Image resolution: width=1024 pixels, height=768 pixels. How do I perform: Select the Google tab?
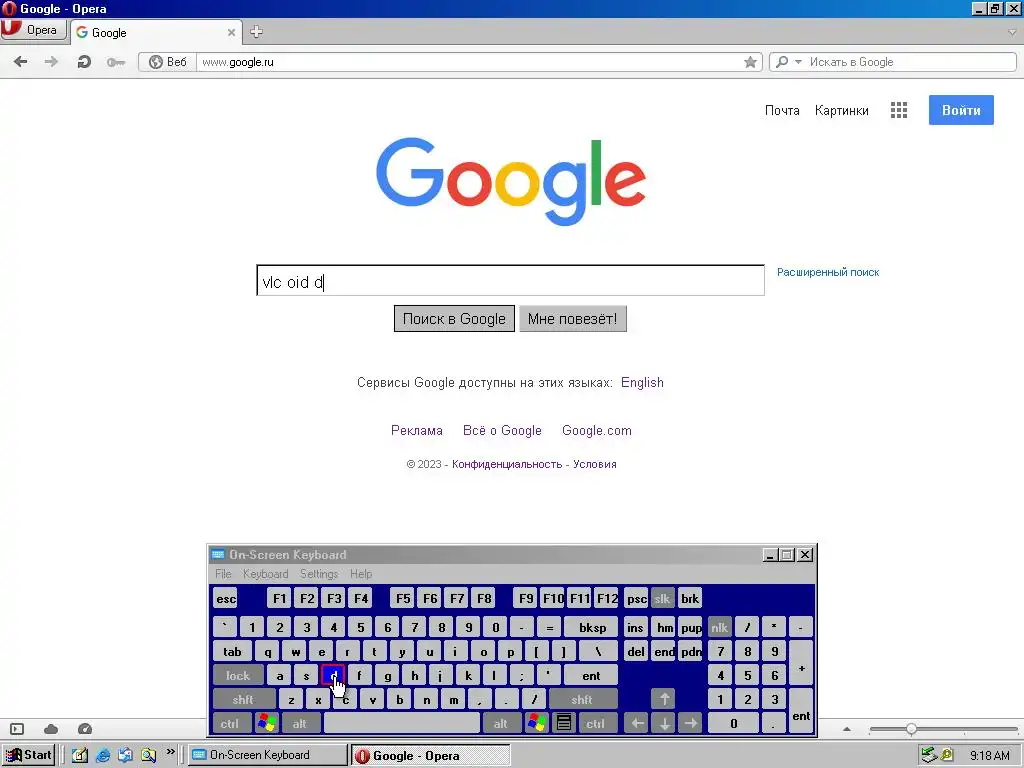[157, 32]
